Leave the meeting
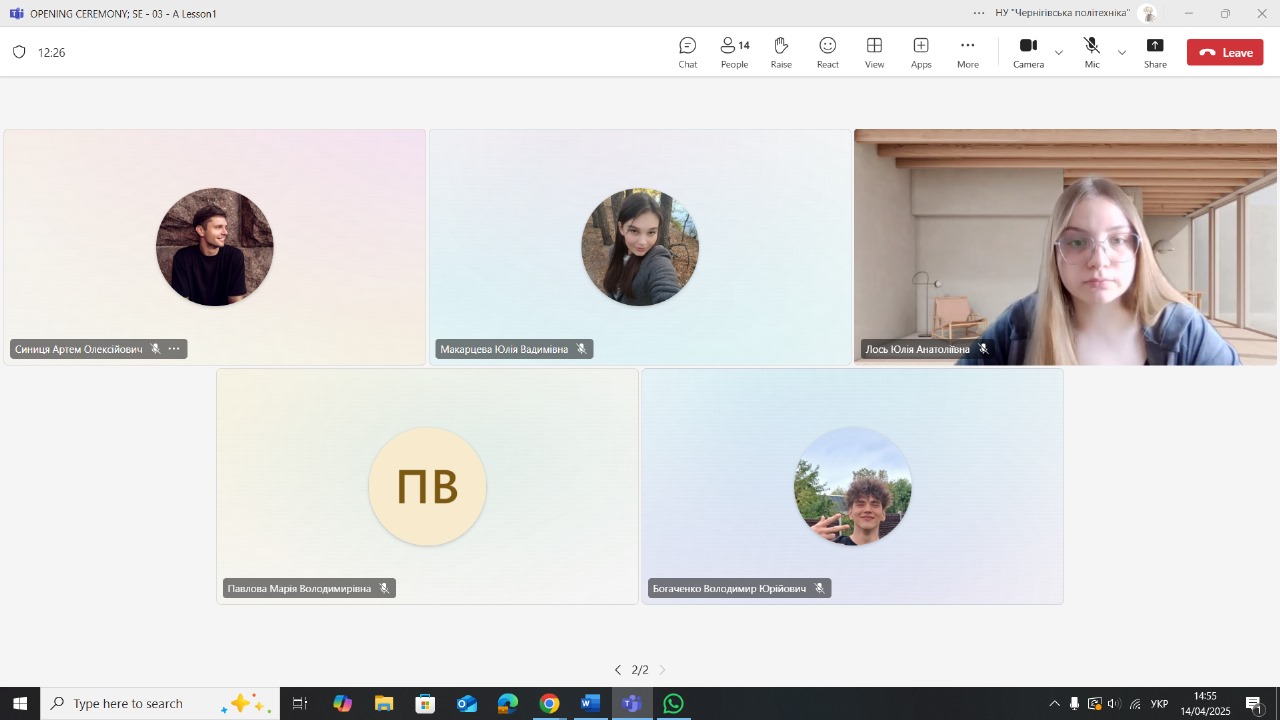 [1225, 53]
